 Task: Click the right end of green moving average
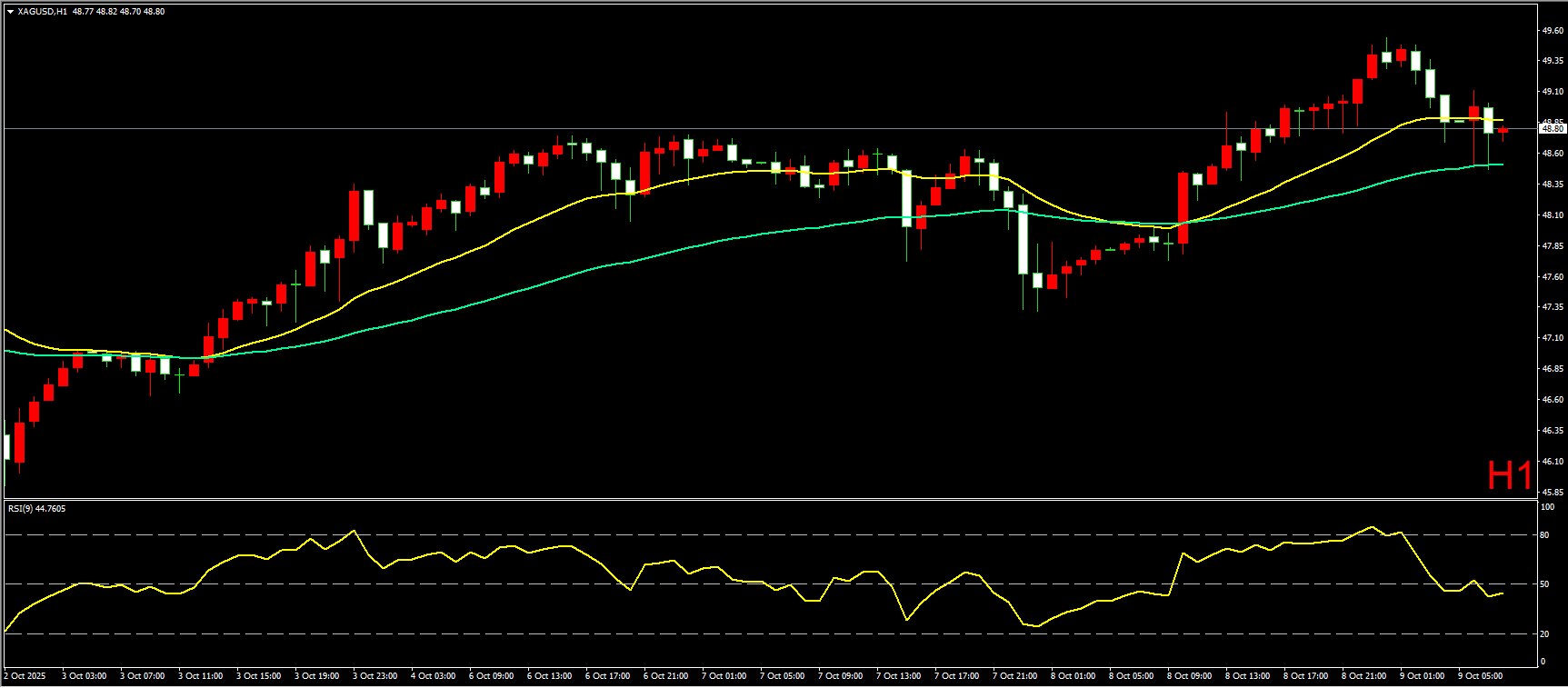[x=1502, y=165]
